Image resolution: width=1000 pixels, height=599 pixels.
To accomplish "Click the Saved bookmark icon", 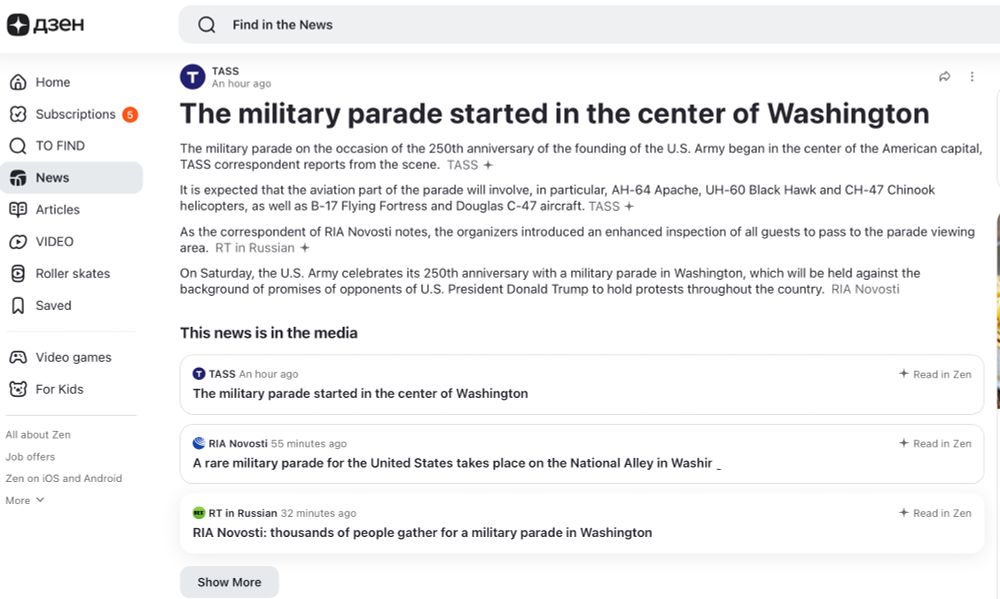I will coord(17,305).
